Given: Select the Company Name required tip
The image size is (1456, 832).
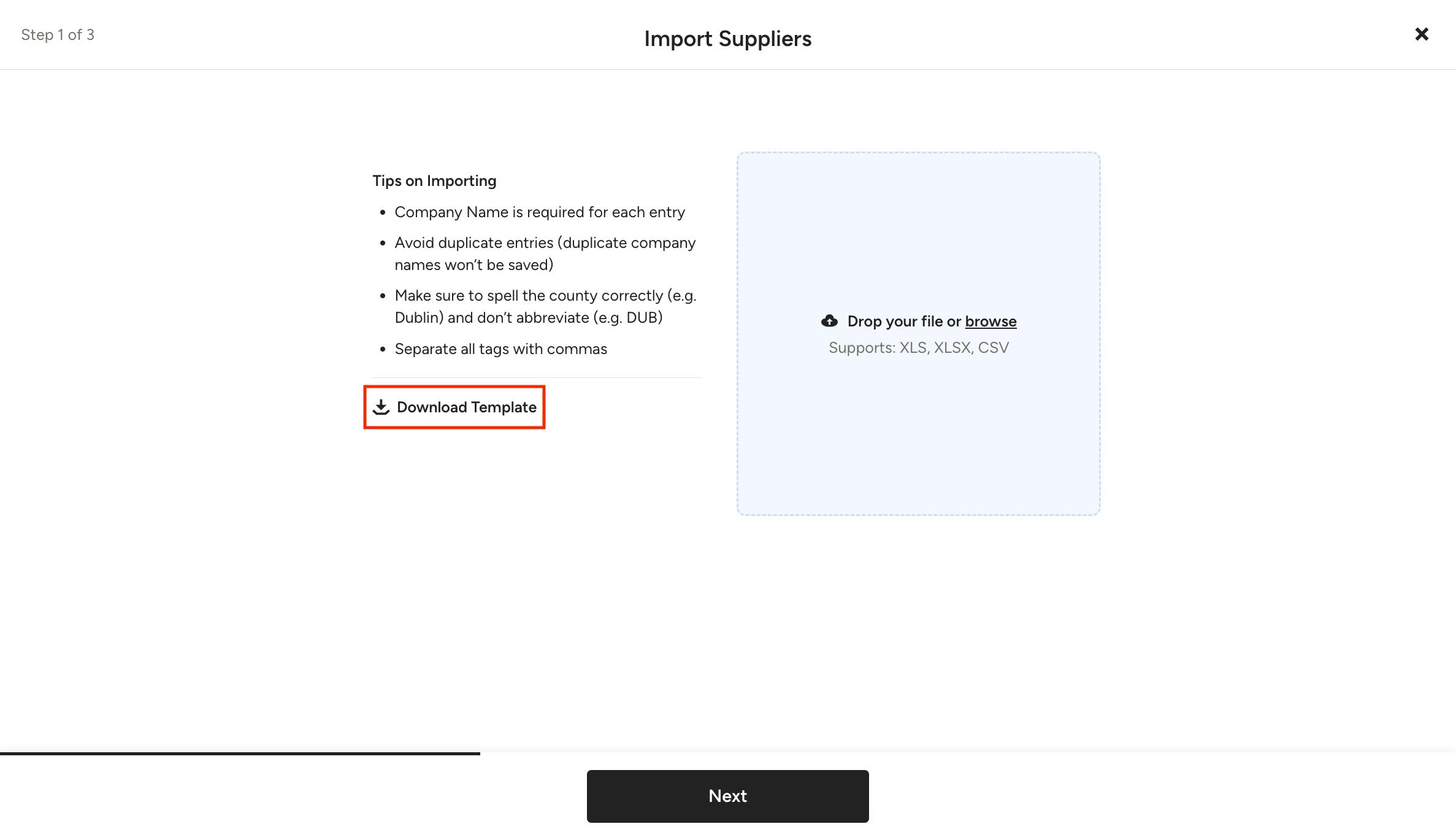Looking at the screenshot, I should [540, 212].
